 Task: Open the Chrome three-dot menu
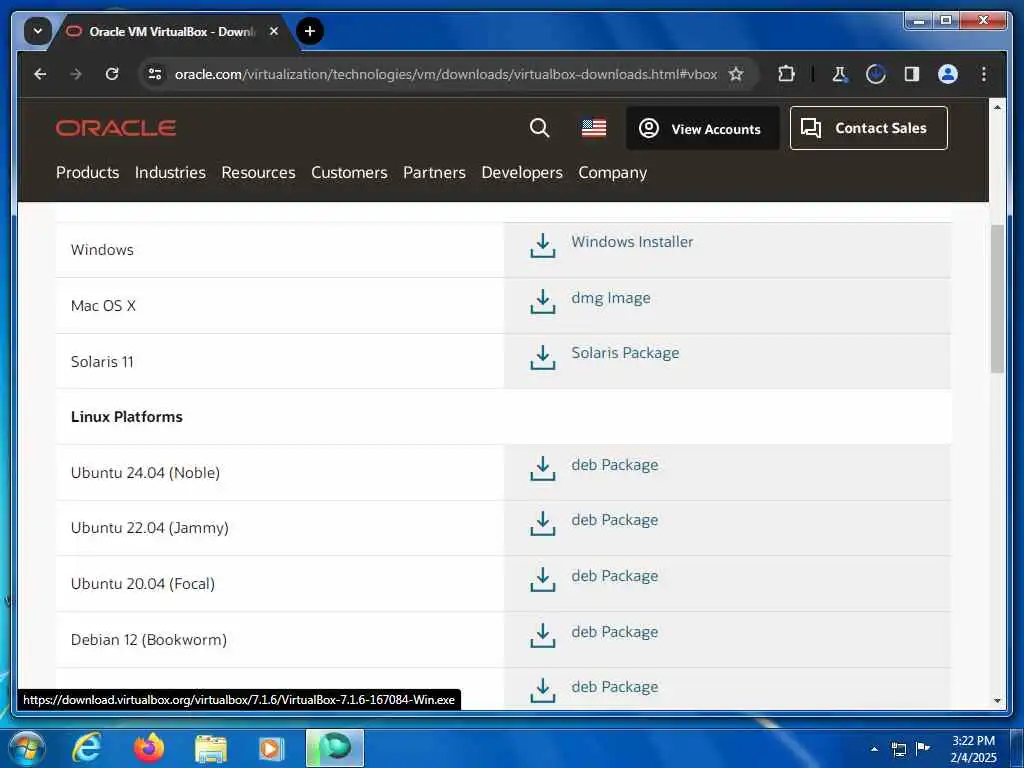coord(984,74)
